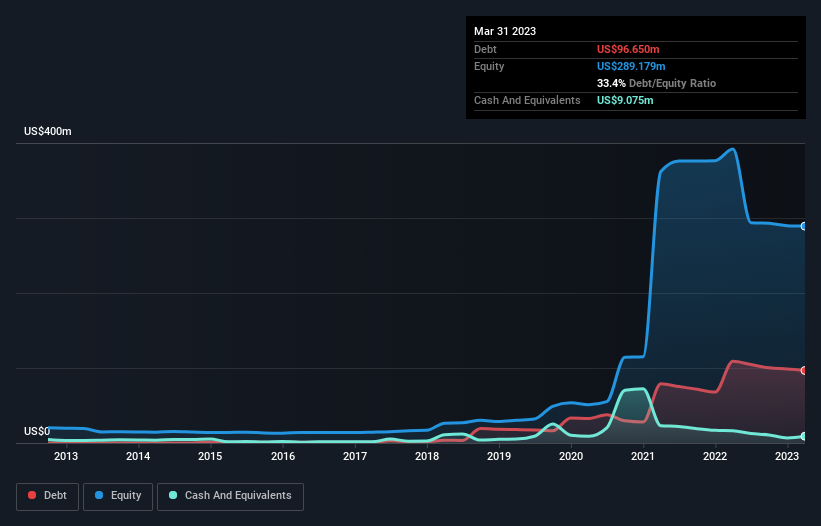Click the 2013 x-axis label
Screen dimensions: 821x526
66,456
